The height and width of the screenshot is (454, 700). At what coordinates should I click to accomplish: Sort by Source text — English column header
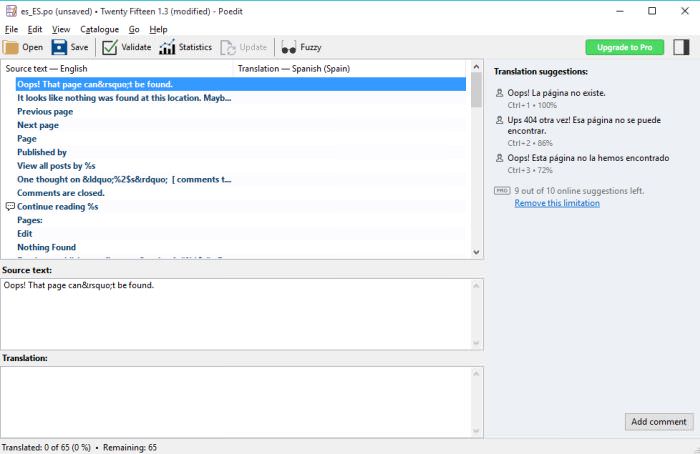coord(118,69)
